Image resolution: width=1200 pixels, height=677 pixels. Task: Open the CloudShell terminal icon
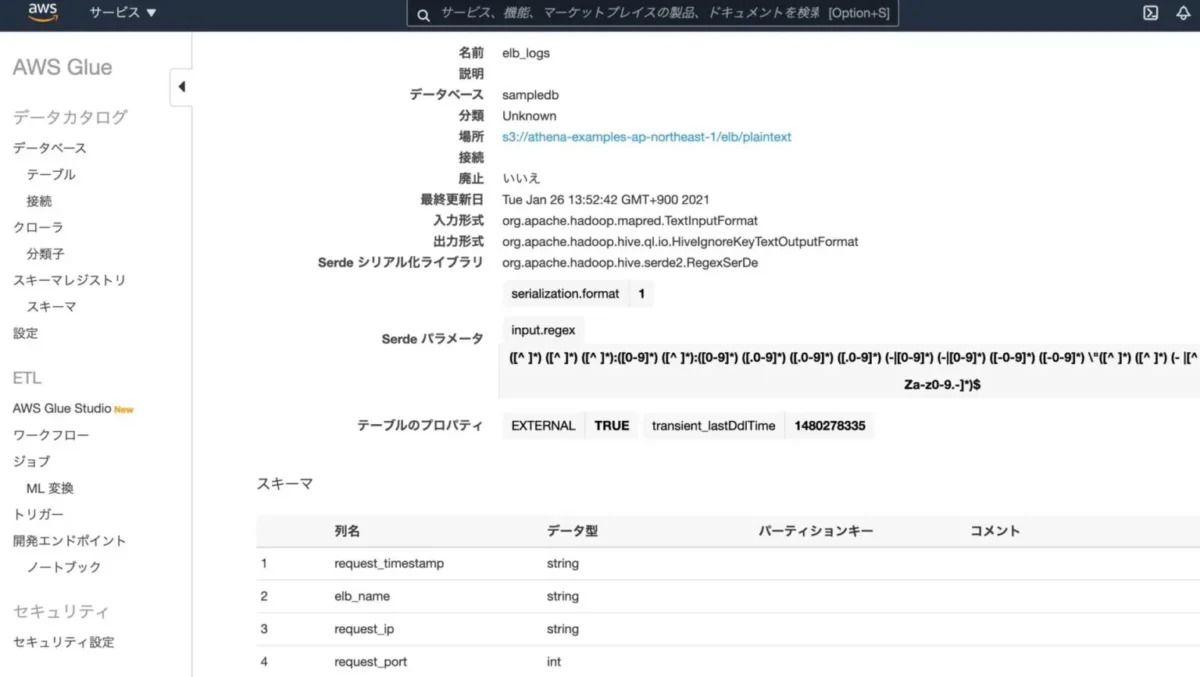(x=1151, y=13)
